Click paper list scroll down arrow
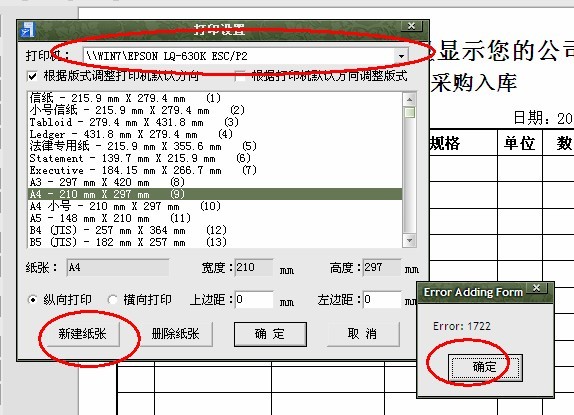The height and width of the screenshot is (415, 574). [409, 240]
